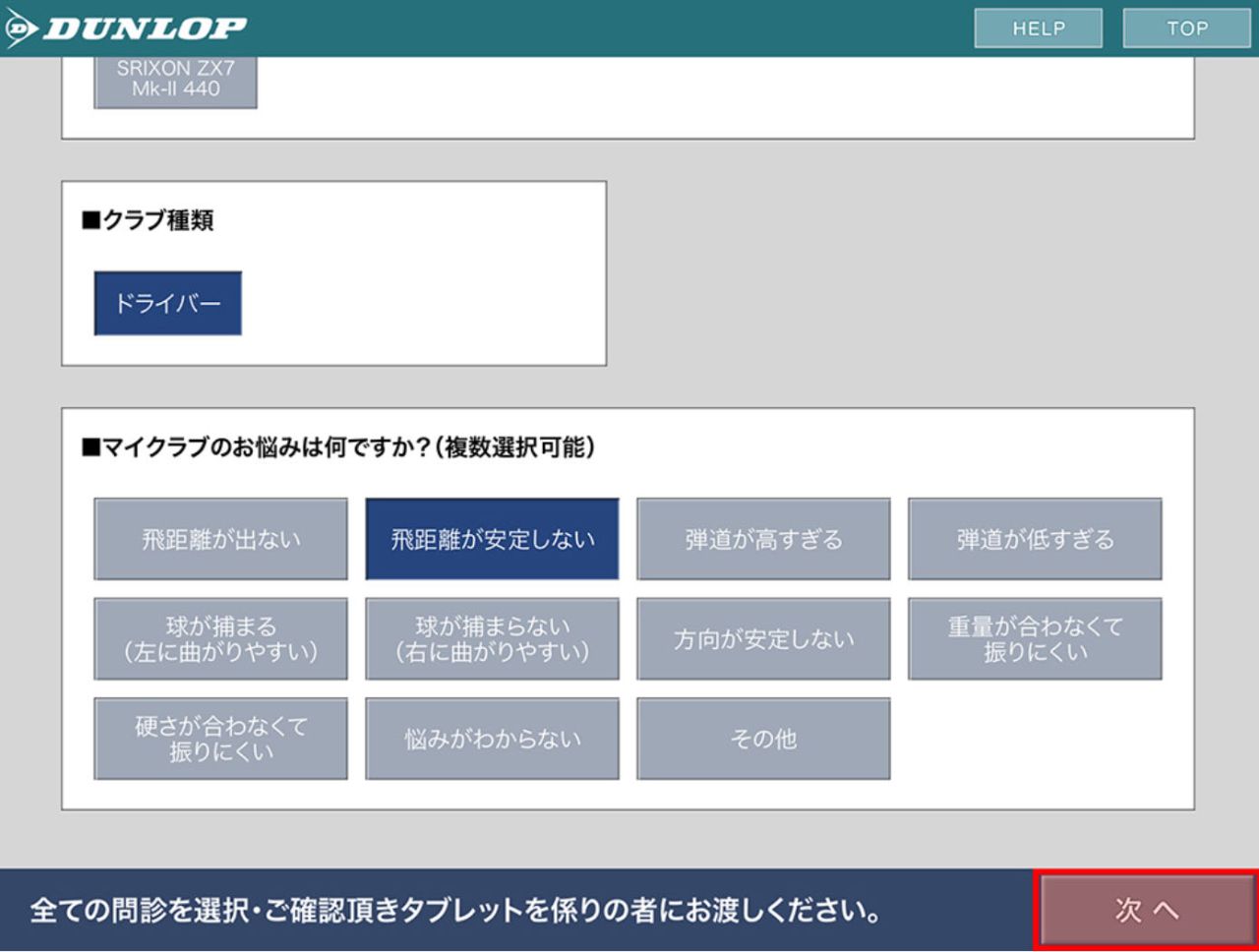Screen dimensions: 1259x952
Task: Click the Dunlop logo in header
Action: point(126,29)
